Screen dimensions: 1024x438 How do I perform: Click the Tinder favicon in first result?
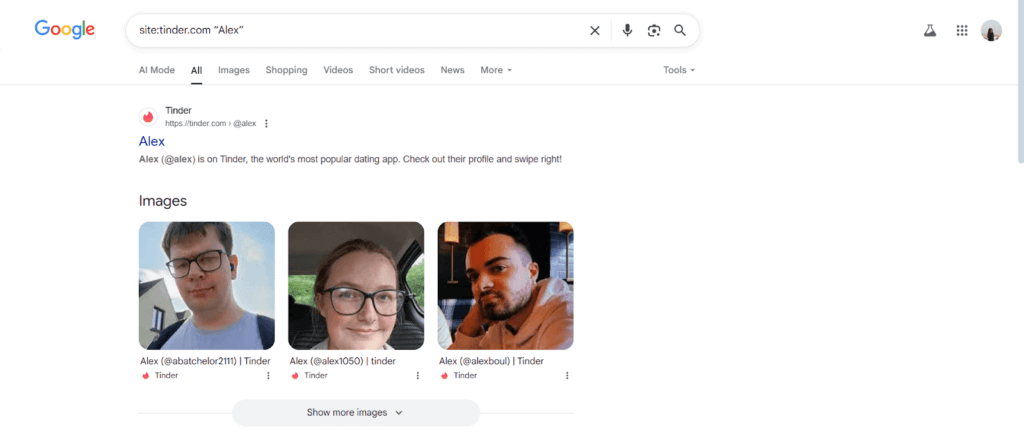148,117
